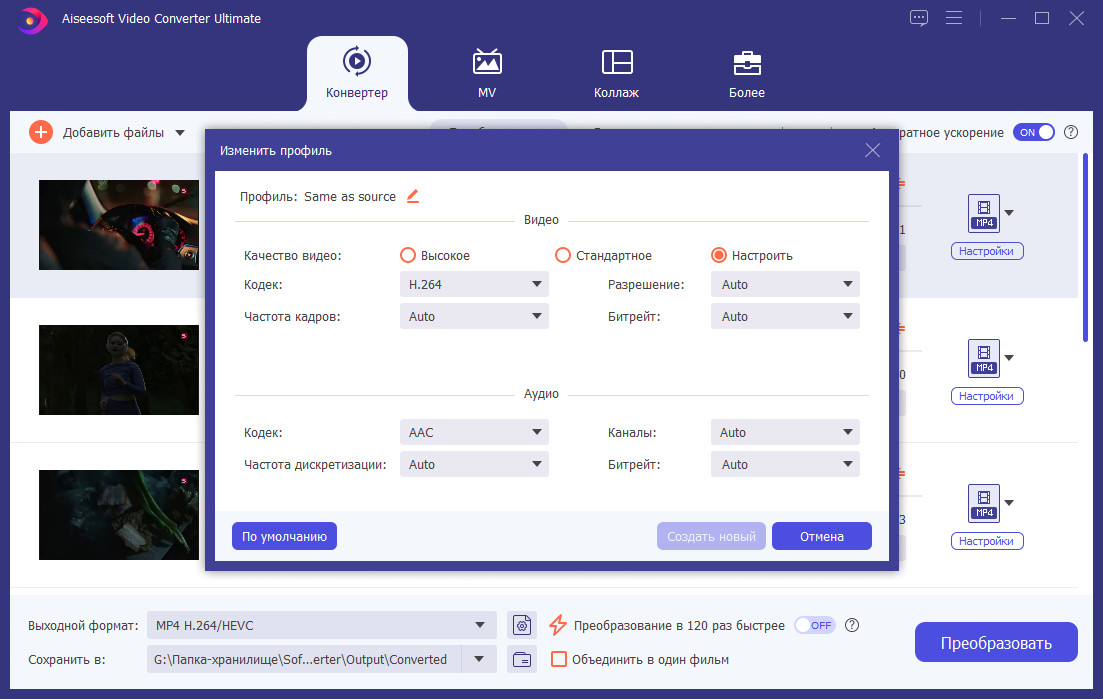
Task: Click the output format settings gear icon
Action: (521, 624)
